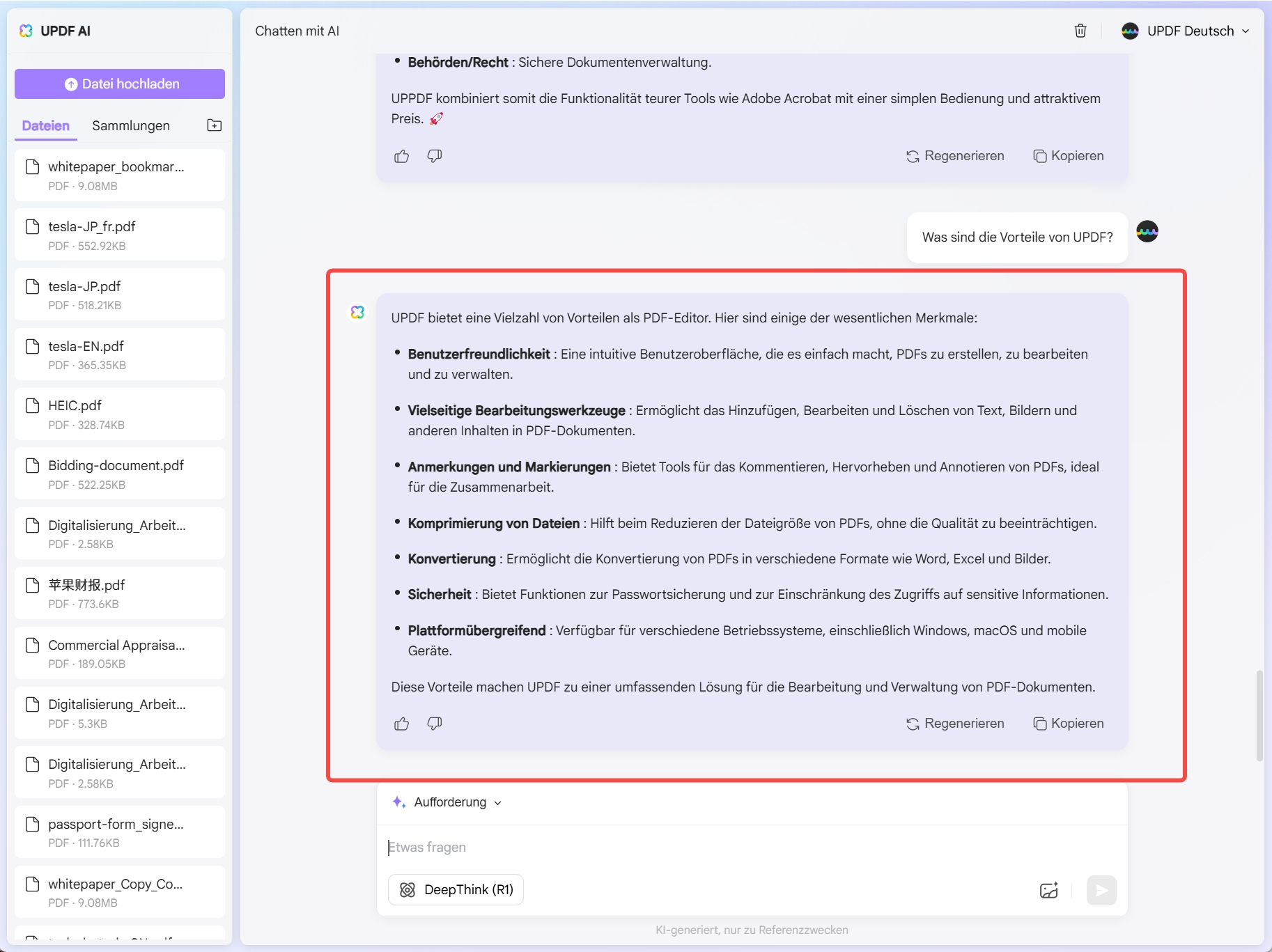Screen dimensions: 1272x952
Task: Click the Plattformübergreifend bullet heading
Action: (x=476, y=630)
